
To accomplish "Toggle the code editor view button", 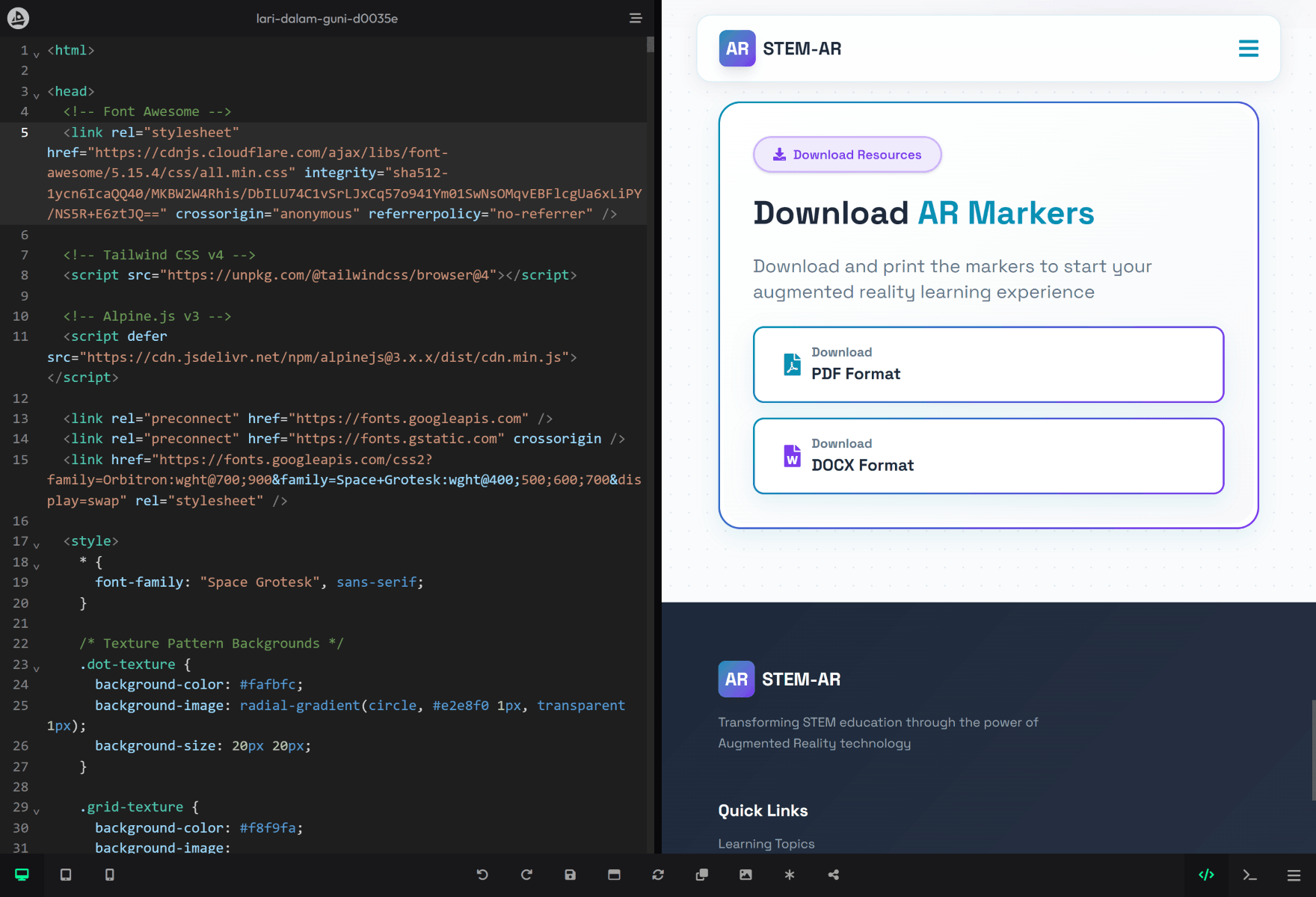I will click(x=1206, y=875).
